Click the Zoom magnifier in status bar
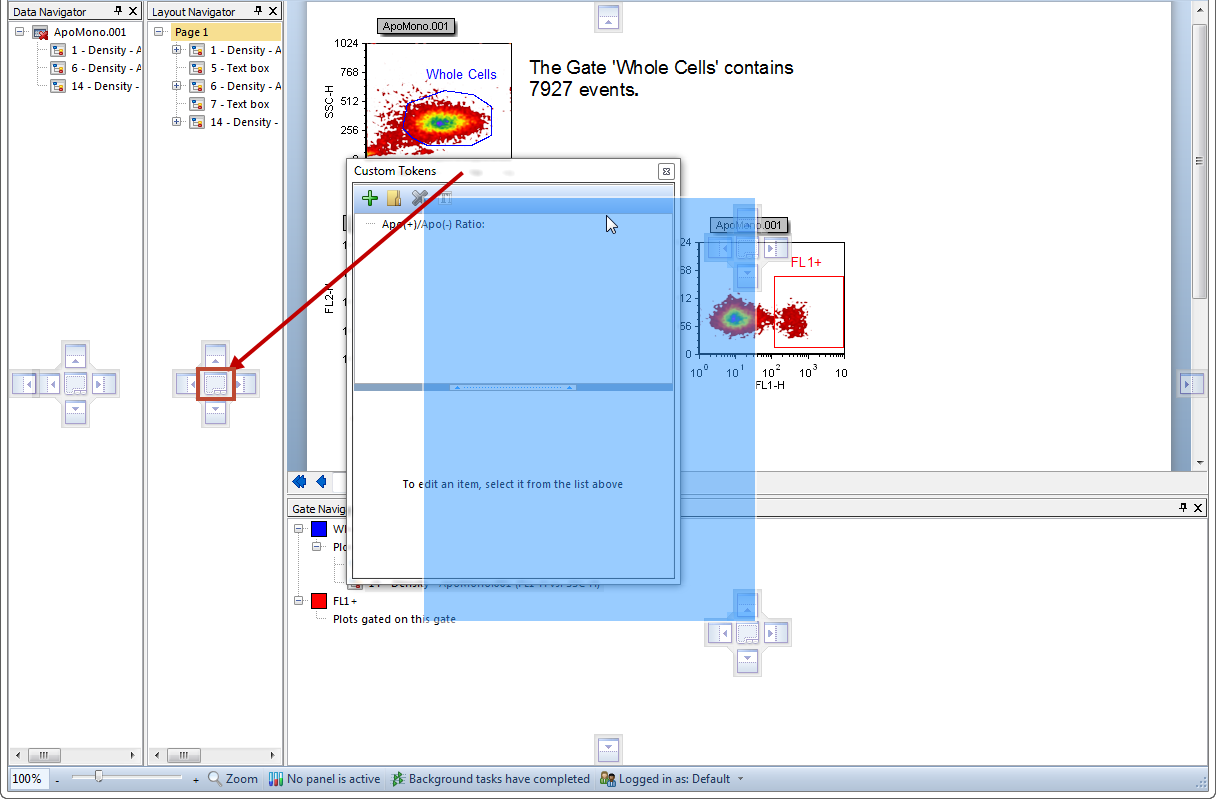This screenshot has width=1216, height=799. click(x=215, y=778)
